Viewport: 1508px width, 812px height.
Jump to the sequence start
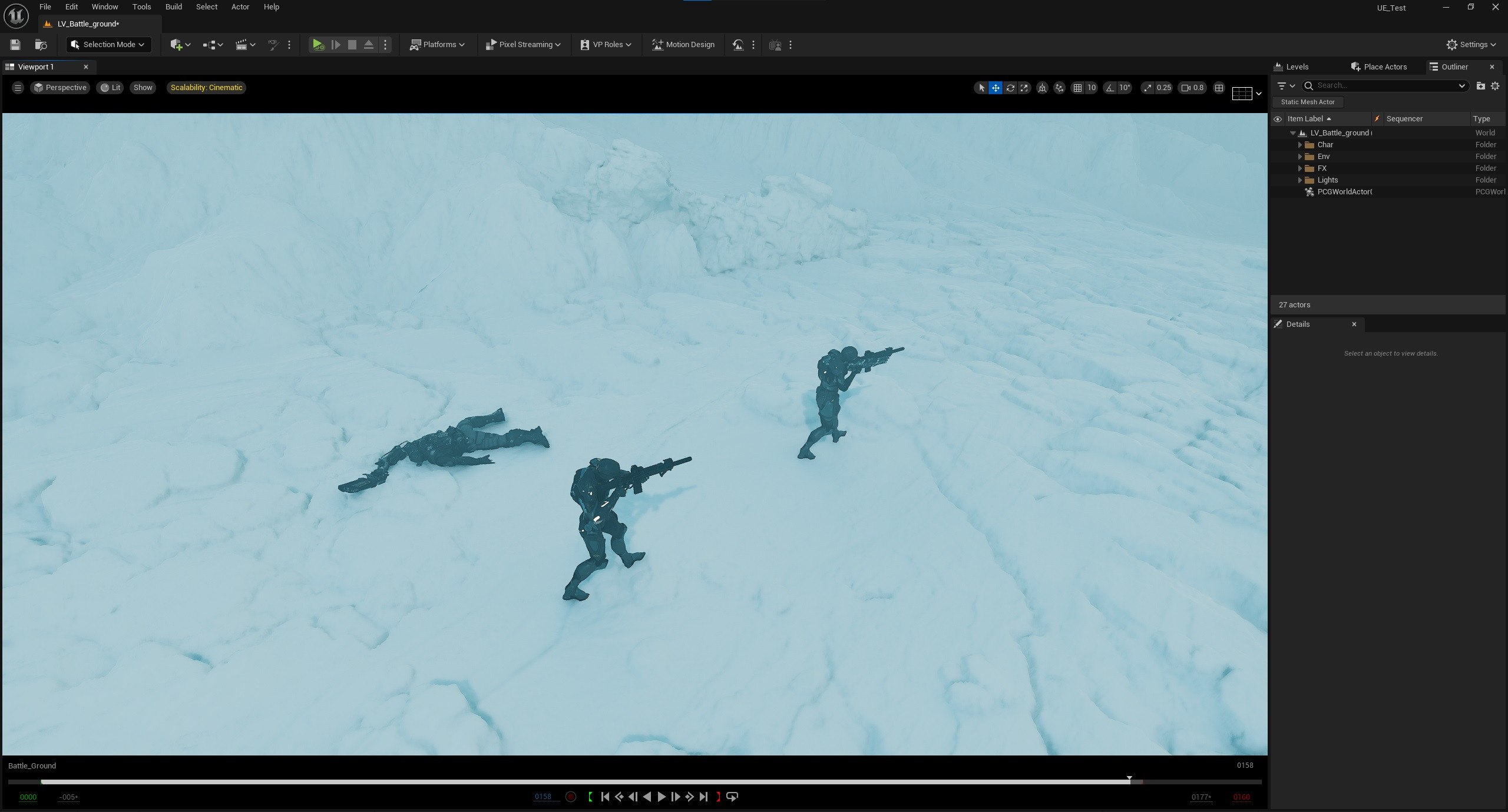pos(605,797)
